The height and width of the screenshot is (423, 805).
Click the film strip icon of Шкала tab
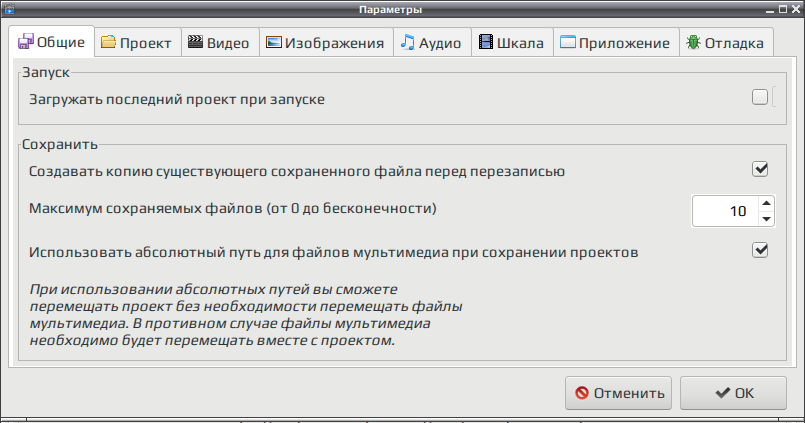coord(486,42)
